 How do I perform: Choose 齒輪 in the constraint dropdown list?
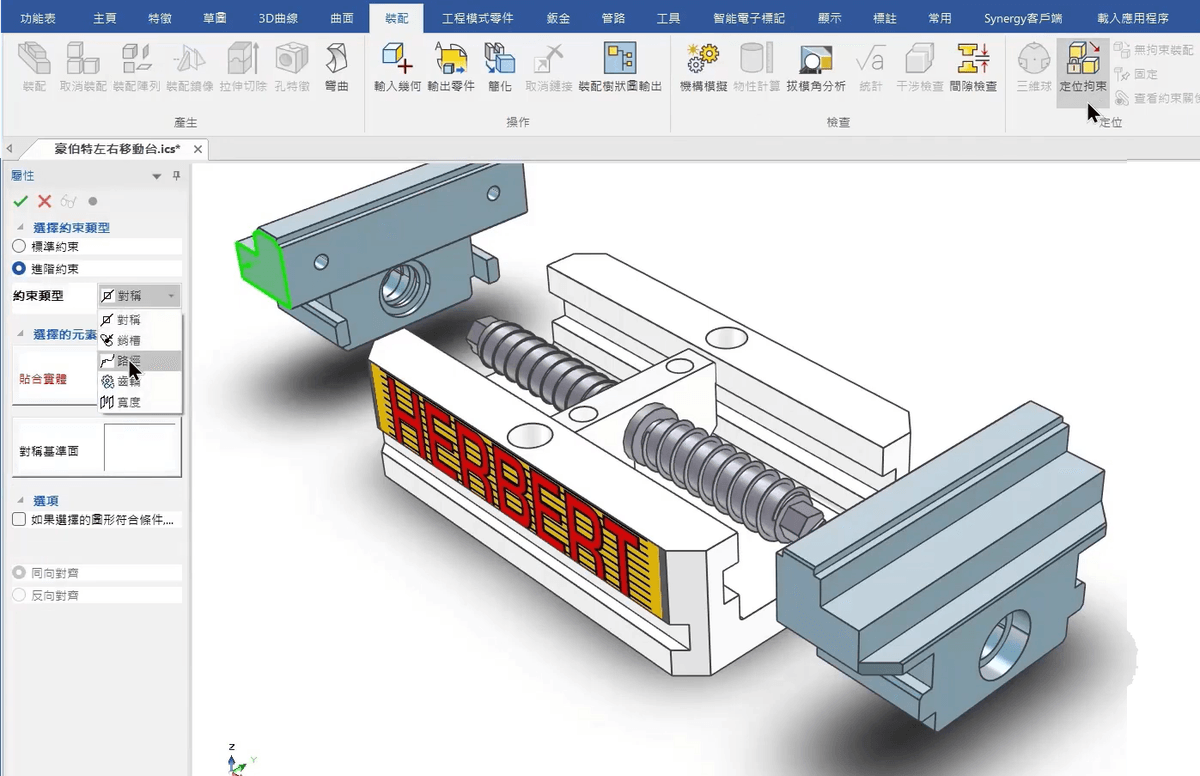pos(128,381)
